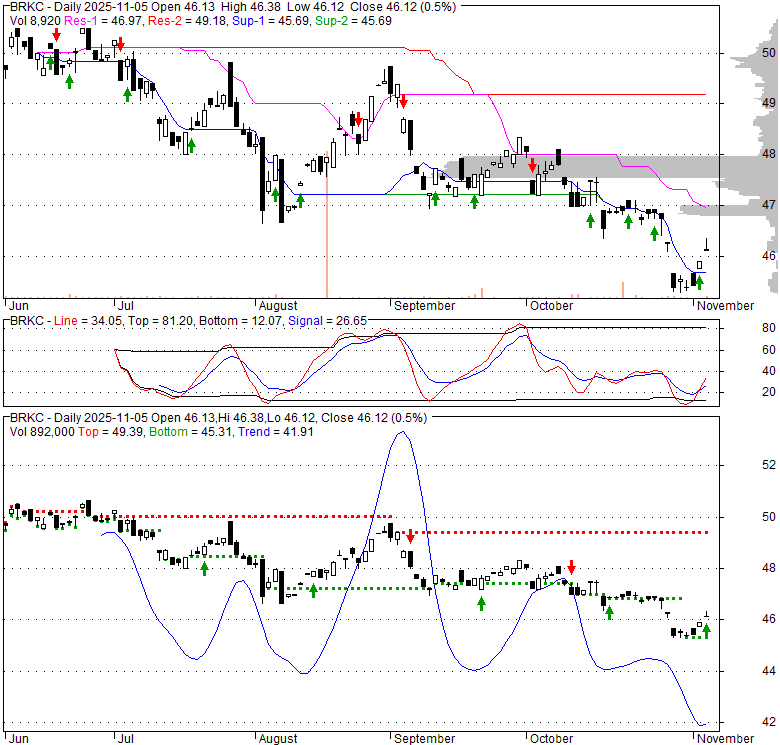
Task: Select red down arrow in early September, top chart
Action: (402, 100)
